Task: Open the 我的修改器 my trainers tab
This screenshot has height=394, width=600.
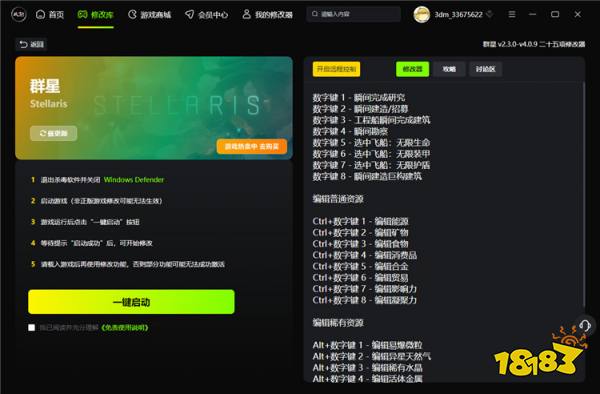Action: click(x=267, y=15)
